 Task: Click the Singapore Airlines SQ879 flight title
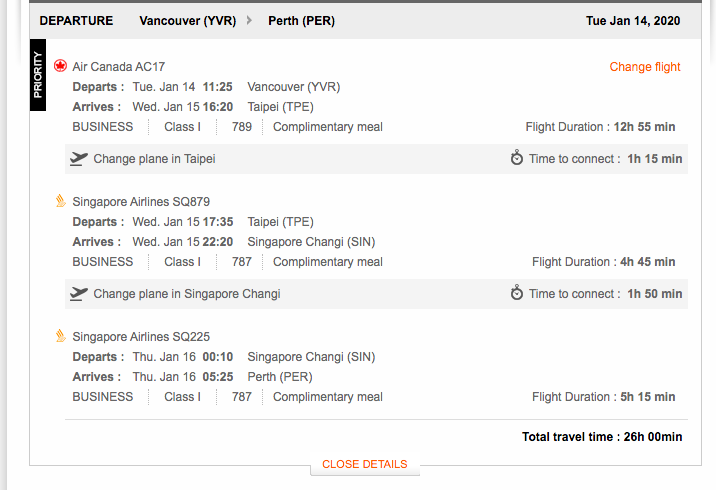coord(141,201)
